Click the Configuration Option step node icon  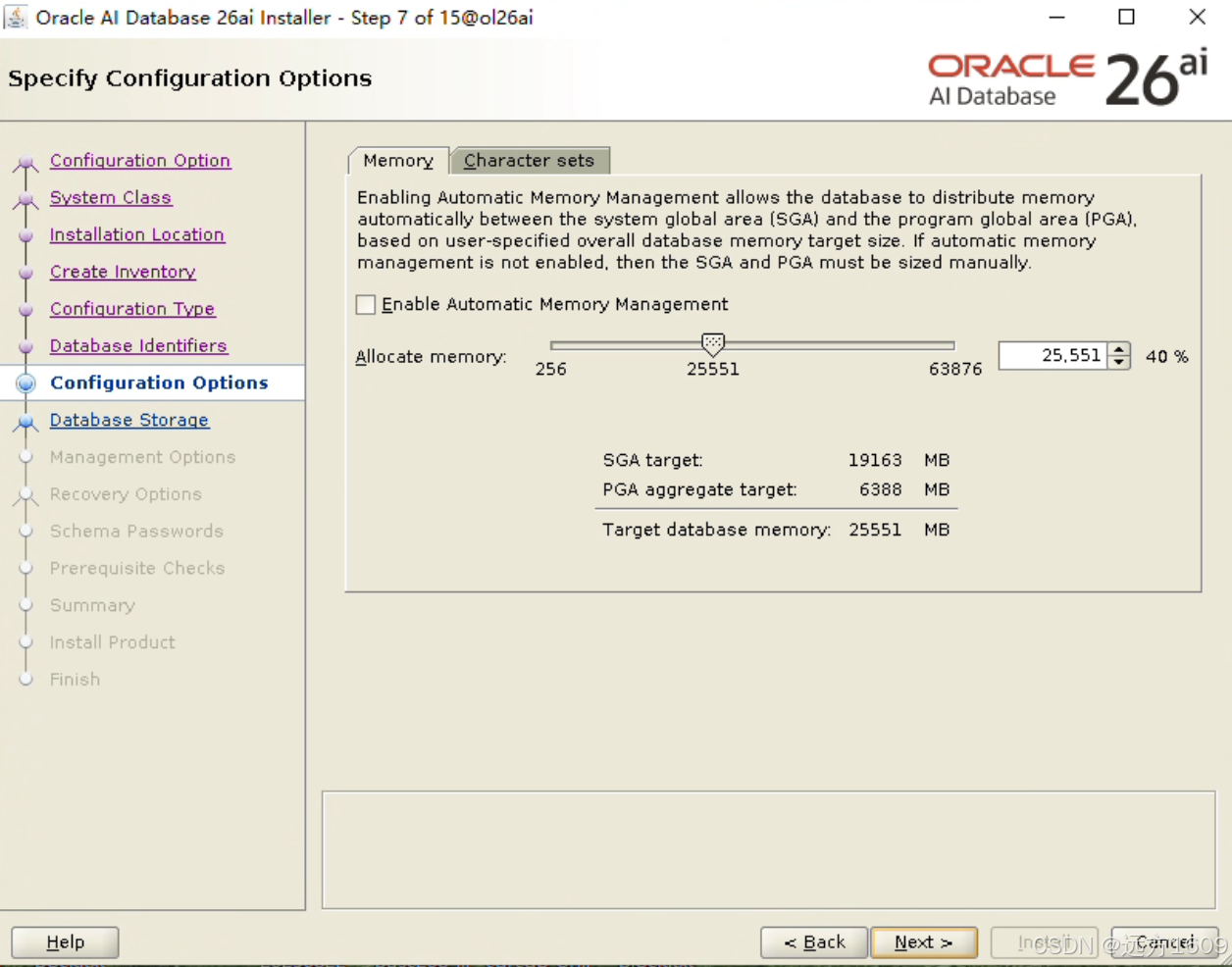(26, 162)
